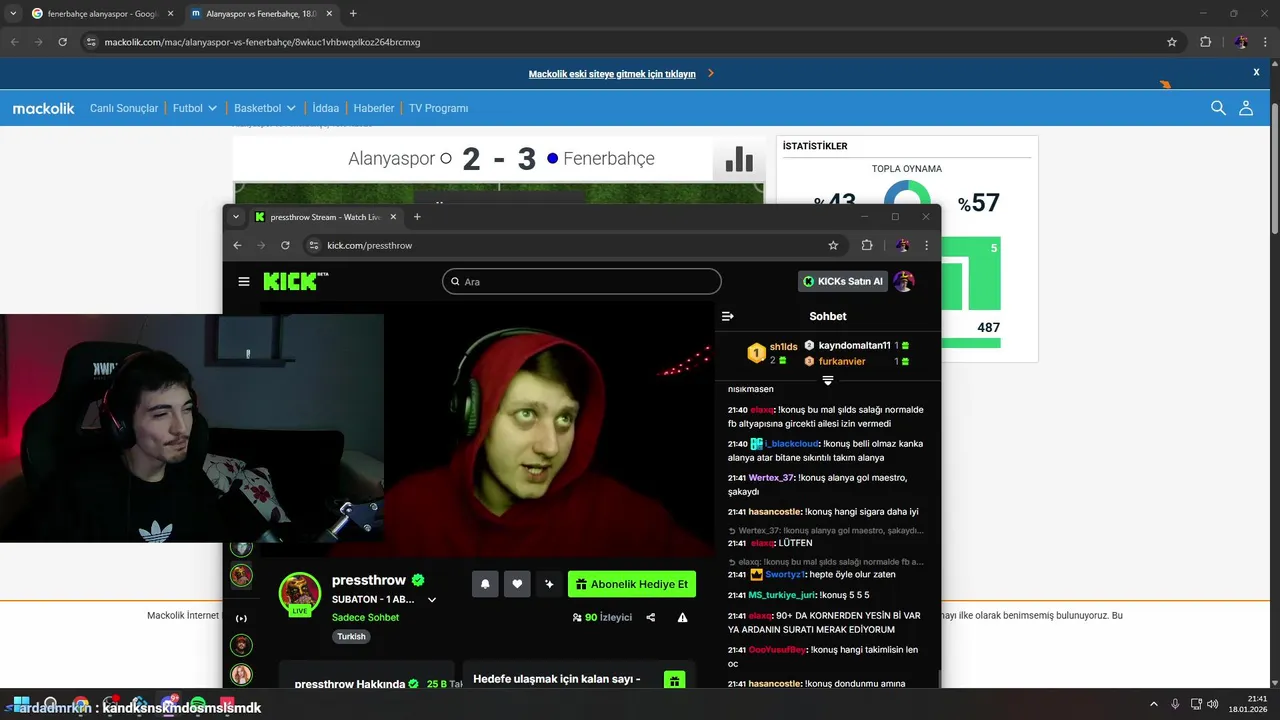Select the 'Alanyaspor vs Fenerbahçe' tab
1280x720 pixels.
tap(260, 14)
